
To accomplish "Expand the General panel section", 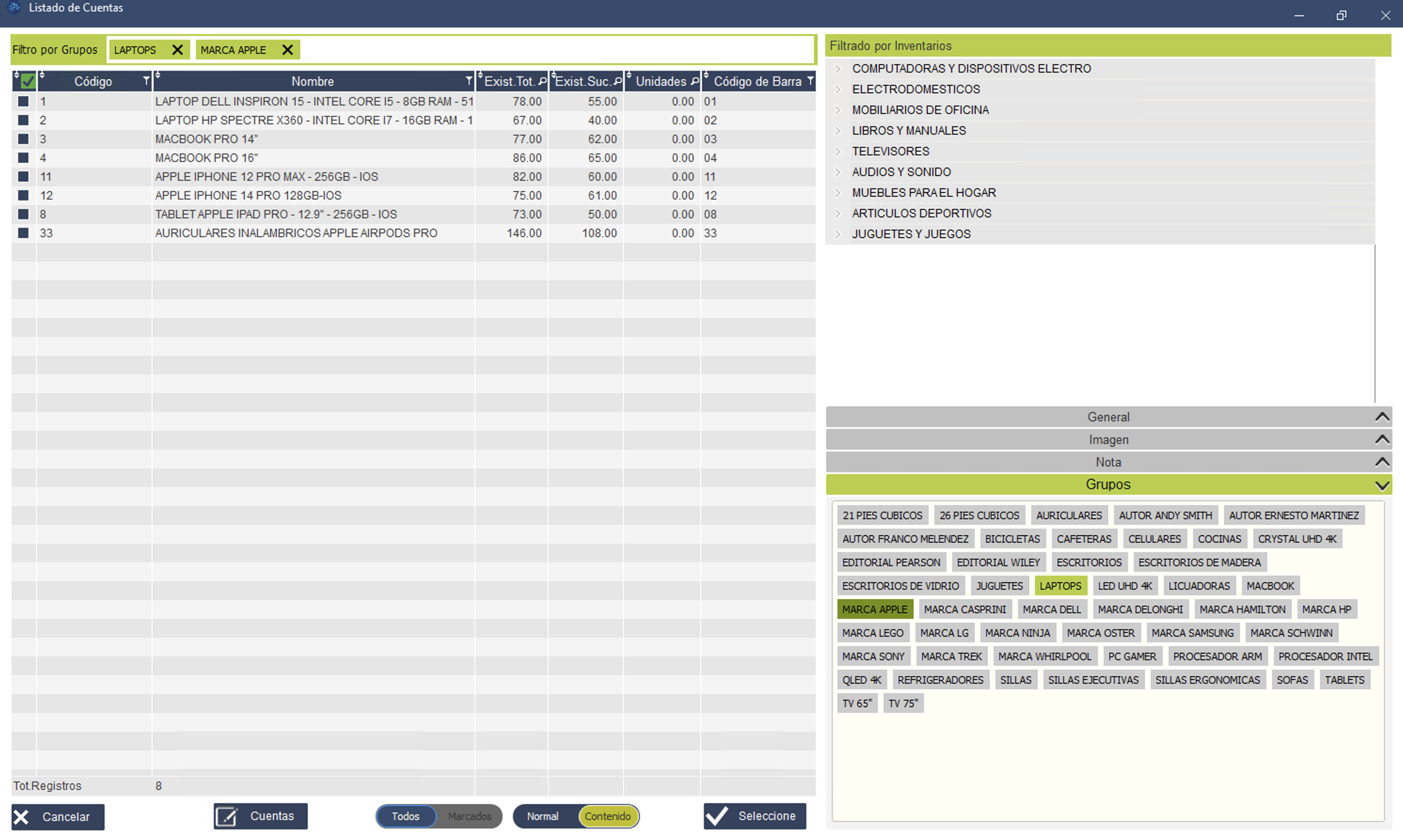I will click(x=1108, y=417).
